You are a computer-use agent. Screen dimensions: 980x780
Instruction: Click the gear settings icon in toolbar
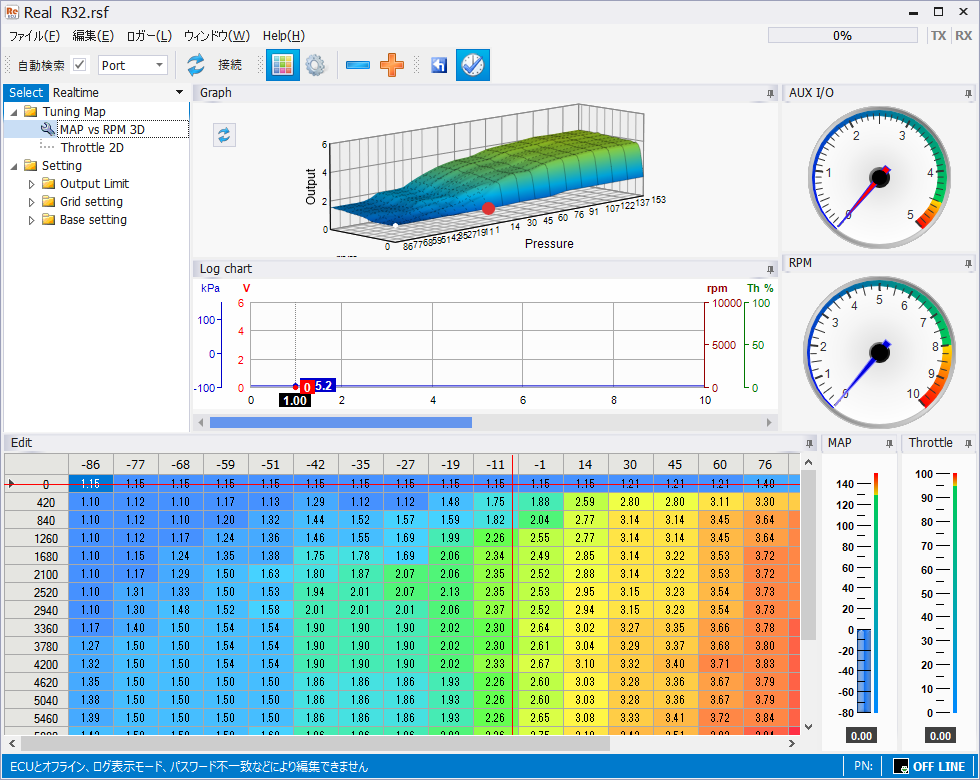tap(316, 65)
